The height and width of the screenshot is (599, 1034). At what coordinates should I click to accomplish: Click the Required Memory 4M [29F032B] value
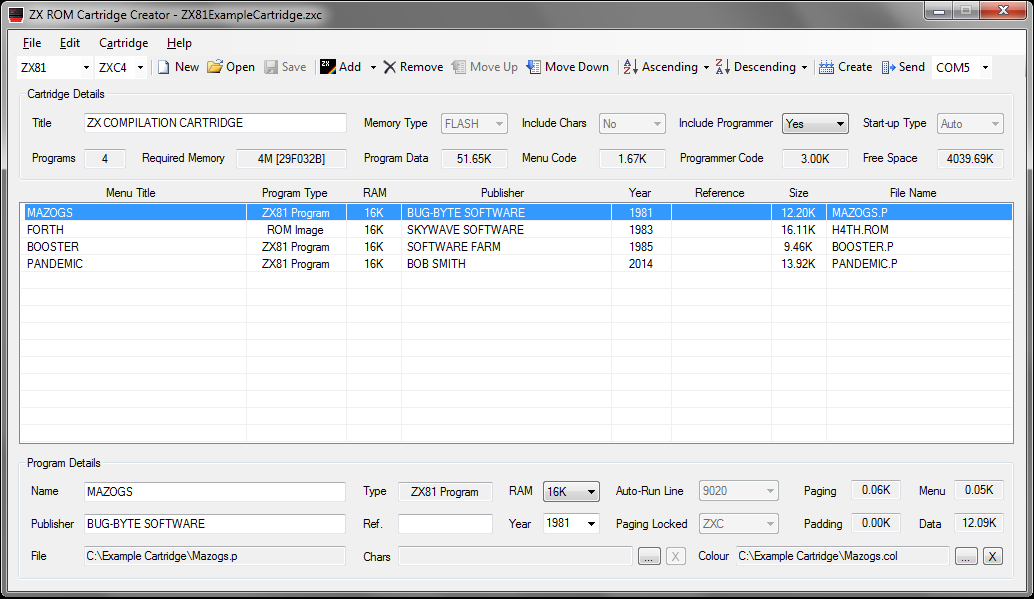[x=291, y=158]
